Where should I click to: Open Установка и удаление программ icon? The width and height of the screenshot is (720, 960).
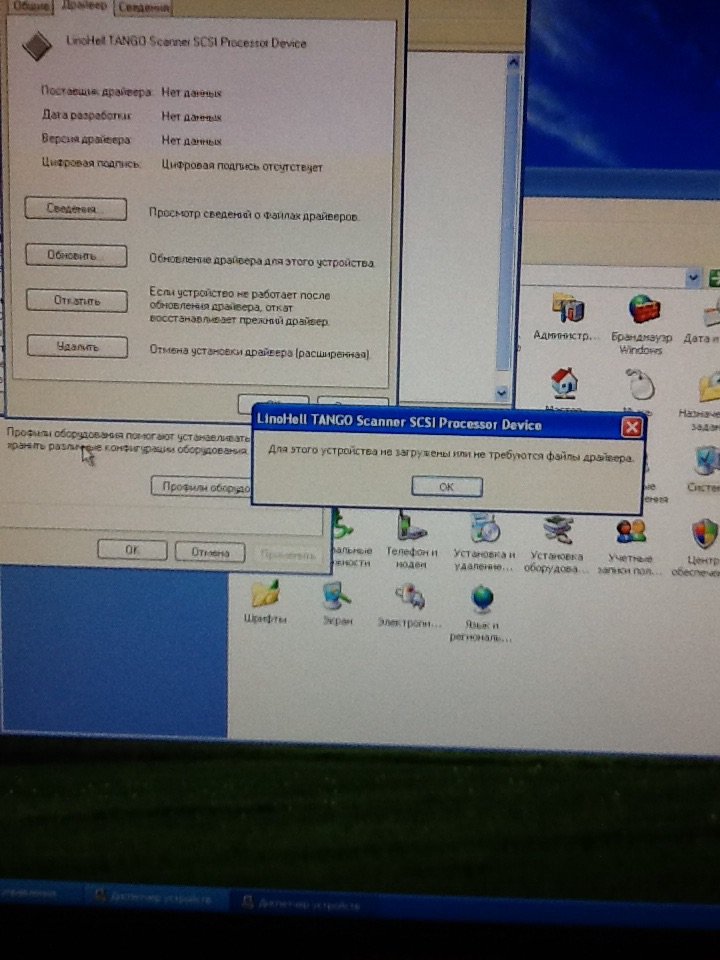484,542
